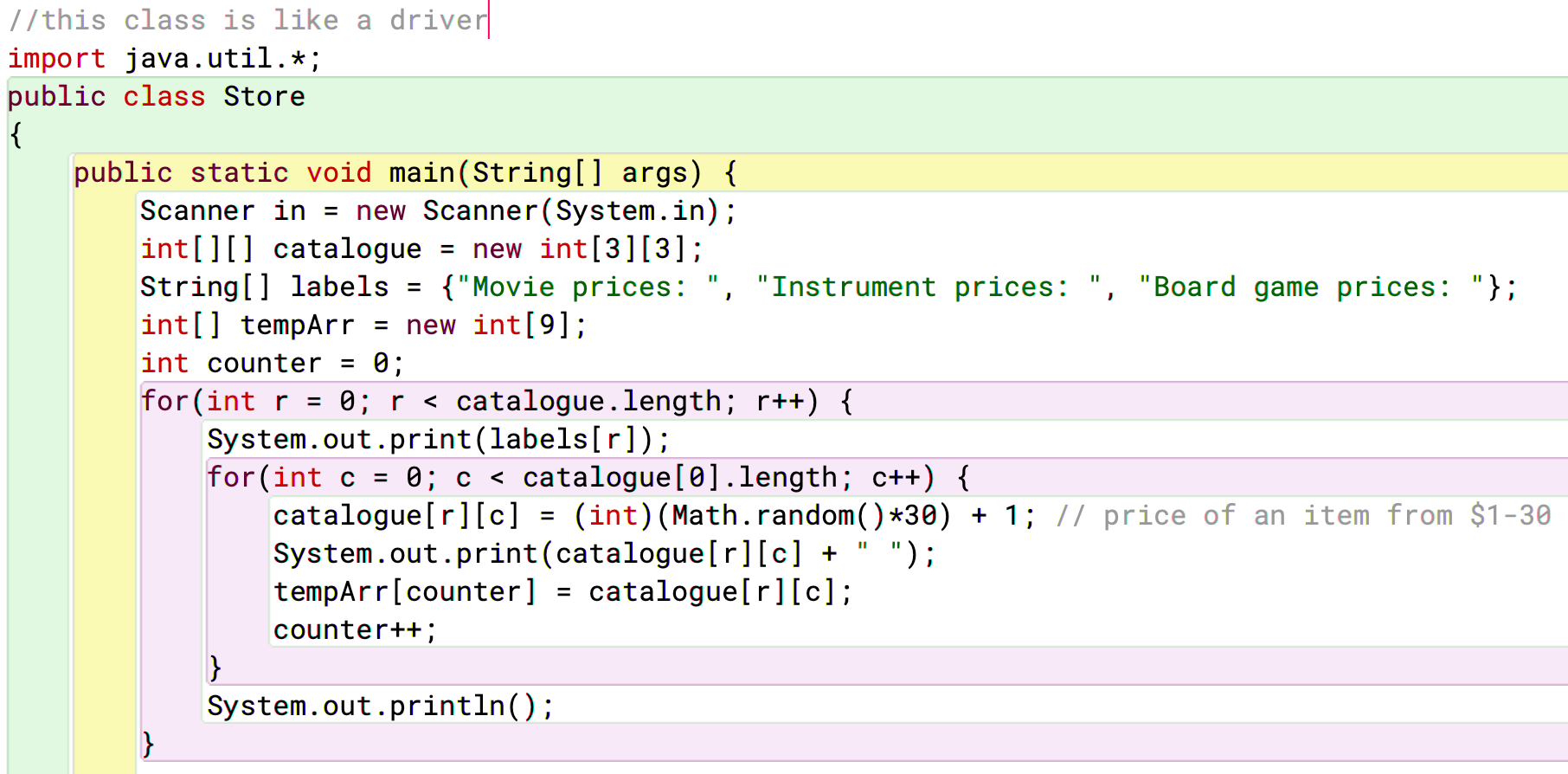Viewport: 1568px width, 774px height.
Task: Click at end of driver comment line
Action: (489, 20)
